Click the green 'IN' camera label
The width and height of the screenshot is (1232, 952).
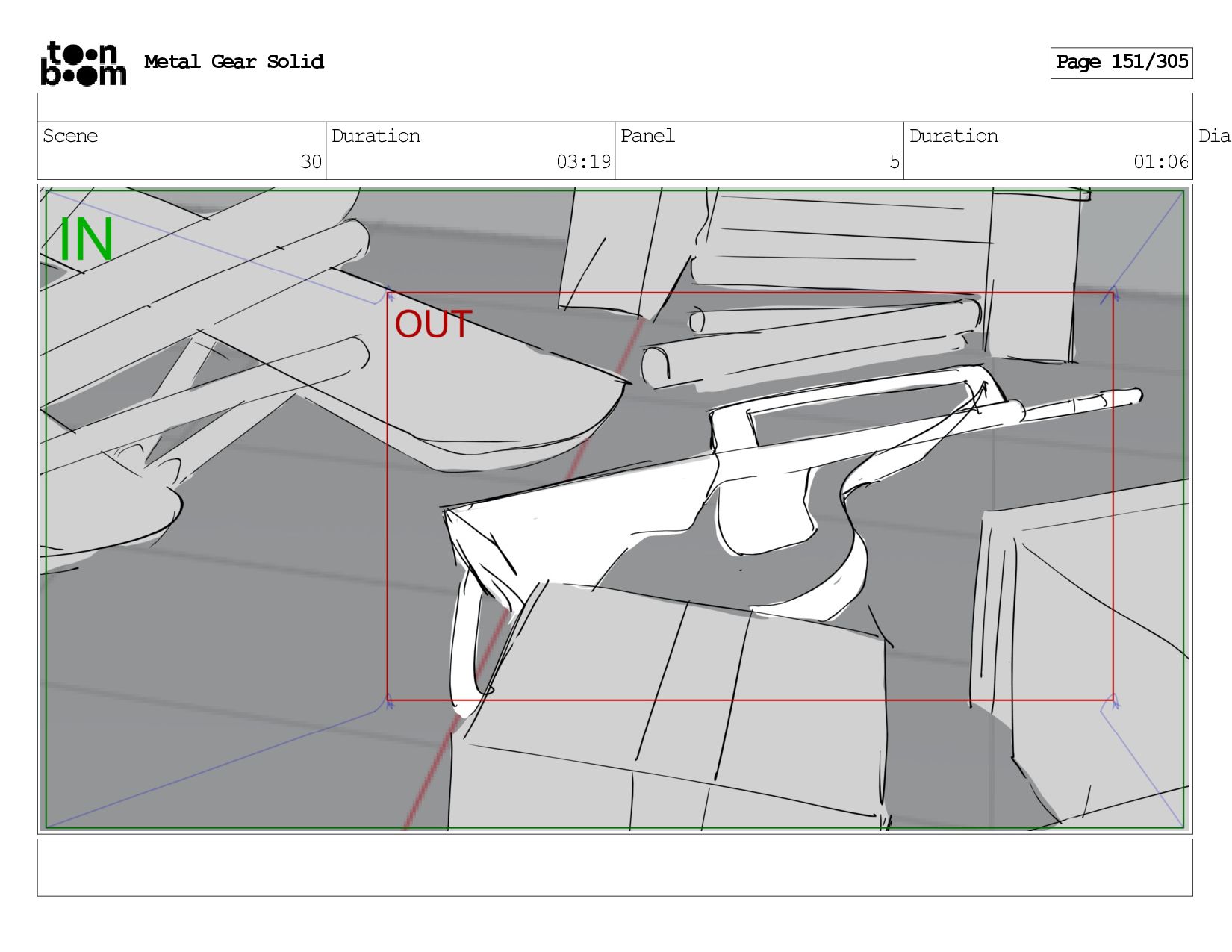click(86, 240)
